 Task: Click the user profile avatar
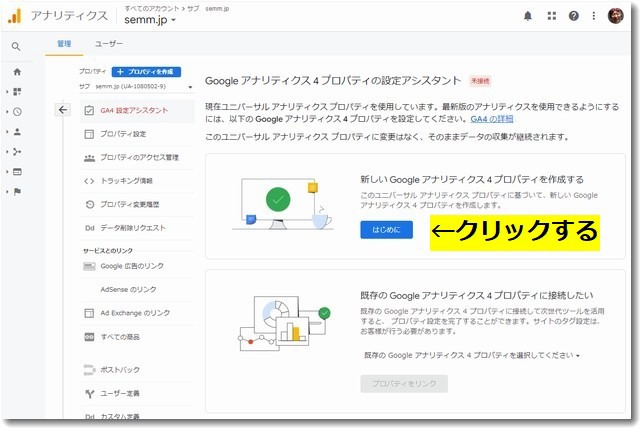tap(615, 16)
